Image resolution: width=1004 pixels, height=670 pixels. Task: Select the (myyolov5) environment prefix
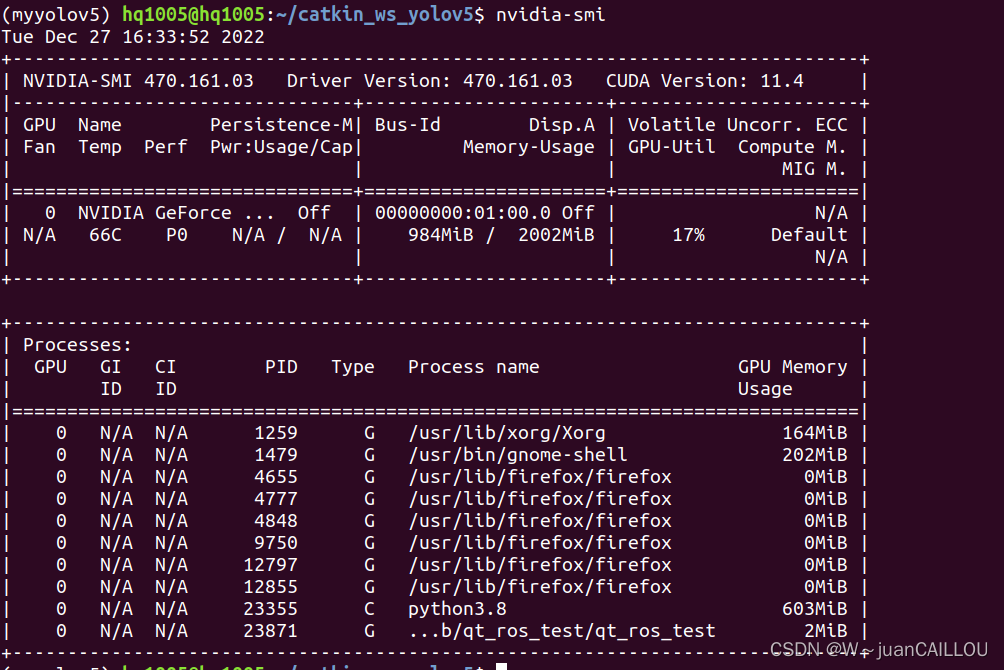coord(56,14)
